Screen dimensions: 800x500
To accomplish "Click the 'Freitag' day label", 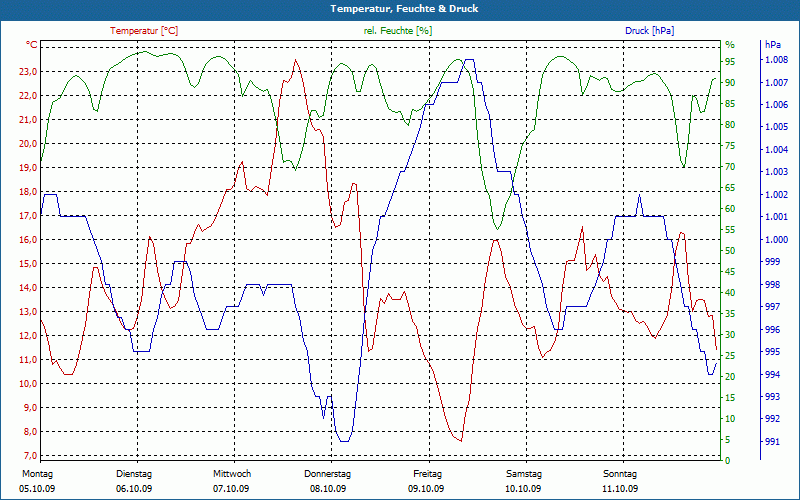I will 428,474.
